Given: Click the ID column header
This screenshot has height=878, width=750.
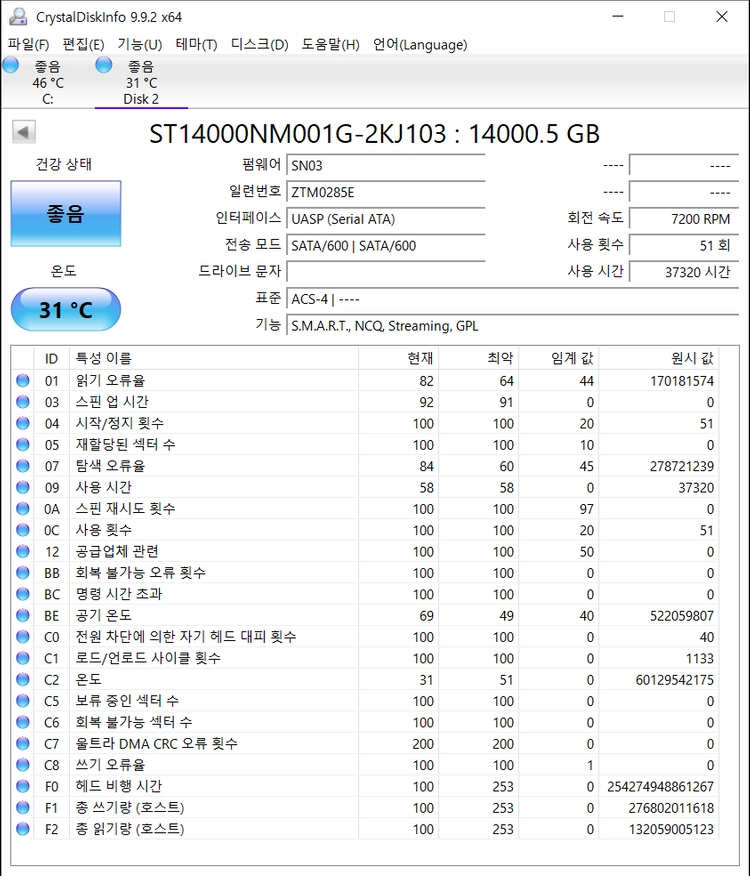Looking at the screenshot, I should [x=52, y=358].
